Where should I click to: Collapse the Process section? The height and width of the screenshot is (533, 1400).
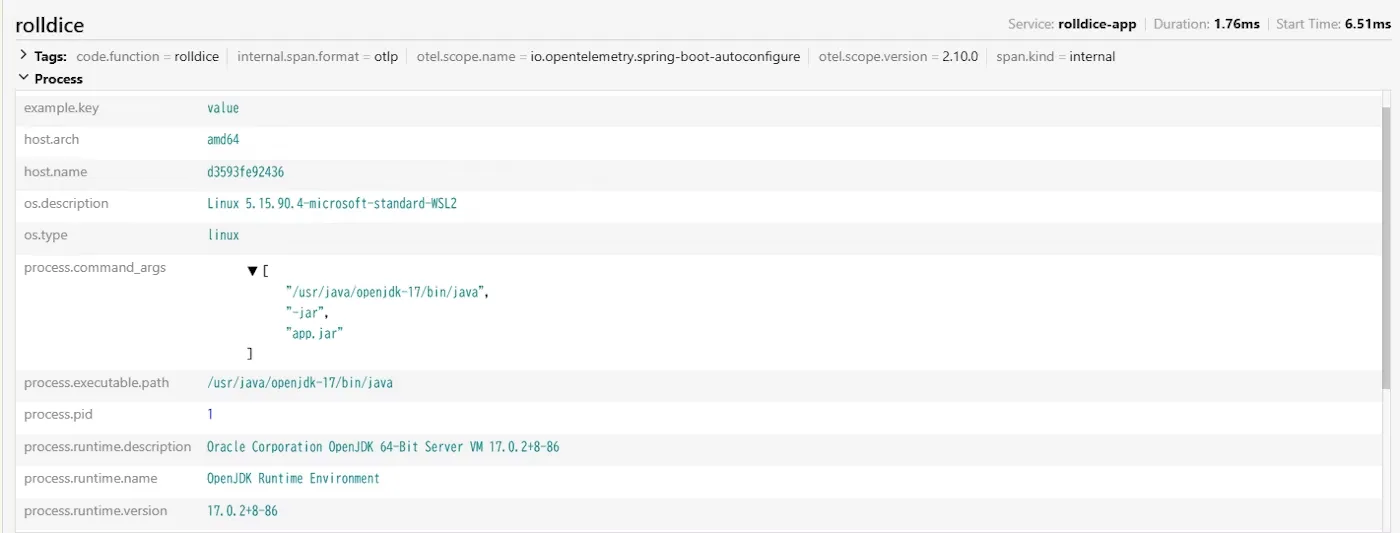click(x=23, y=78)
